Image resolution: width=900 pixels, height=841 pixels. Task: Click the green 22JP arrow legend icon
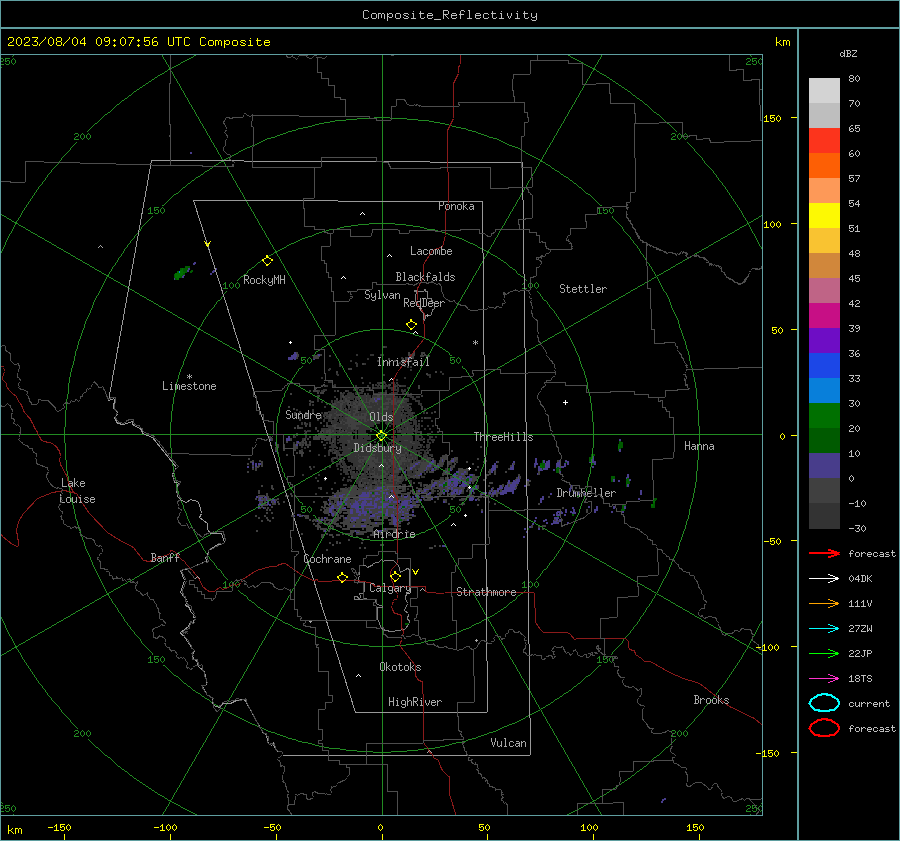coord(824,653)
